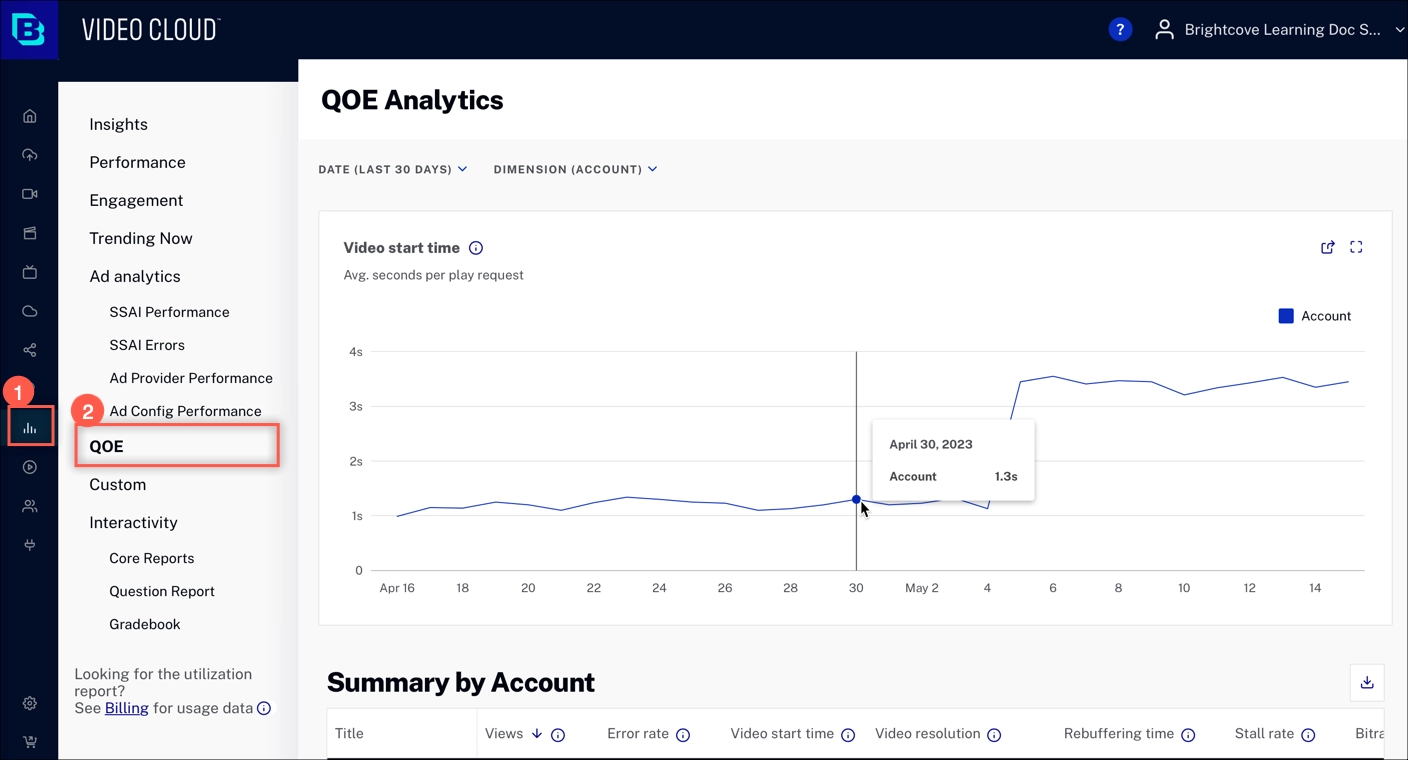
Task: Click the April 30 data point on chart
Action: pos(856,499)
